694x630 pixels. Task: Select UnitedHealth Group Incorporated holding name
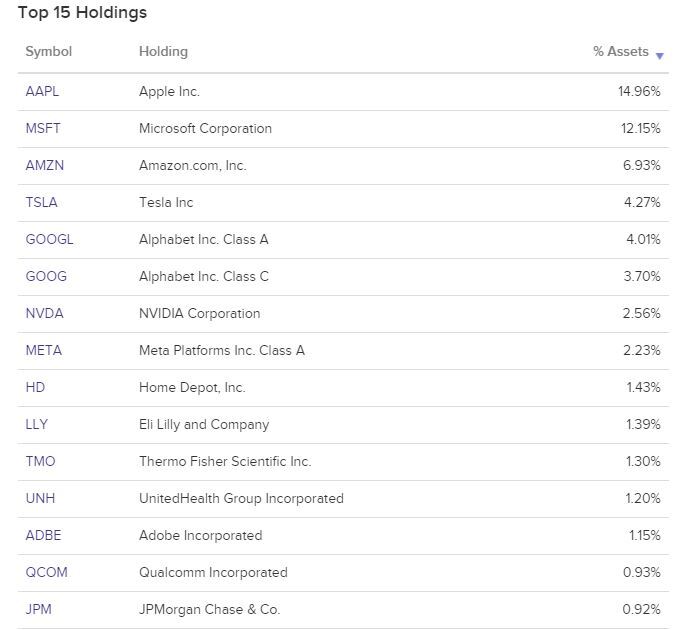coord(241,498)
